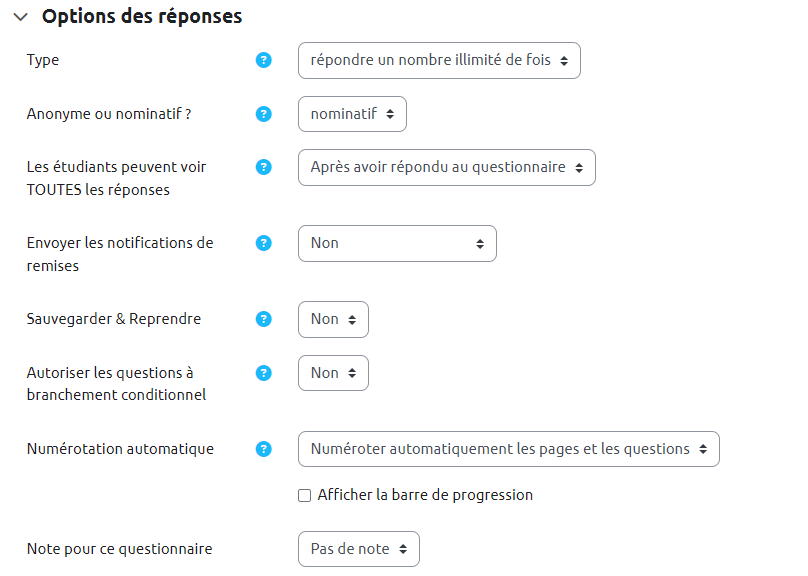Open the nominatif dropdown
The image size is (808, 576).
click(352, 114)
